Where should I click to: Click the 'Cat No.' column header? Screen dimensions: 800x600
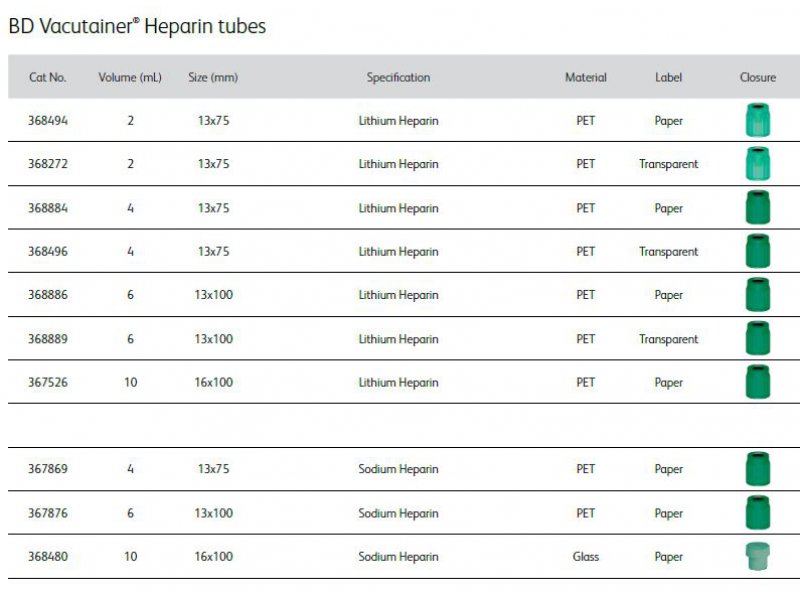click(x=47, y=78)
